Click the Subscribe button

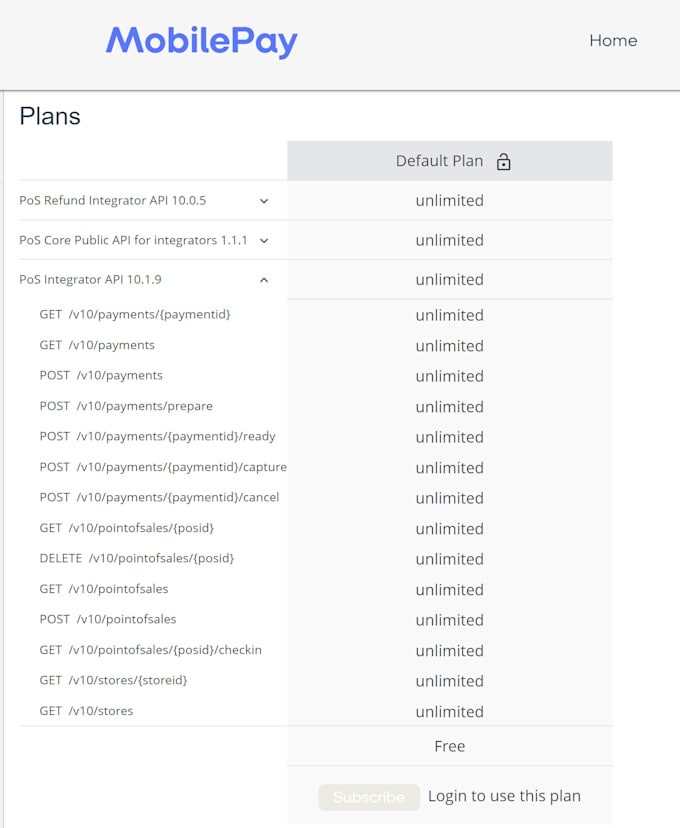(369, 797)
